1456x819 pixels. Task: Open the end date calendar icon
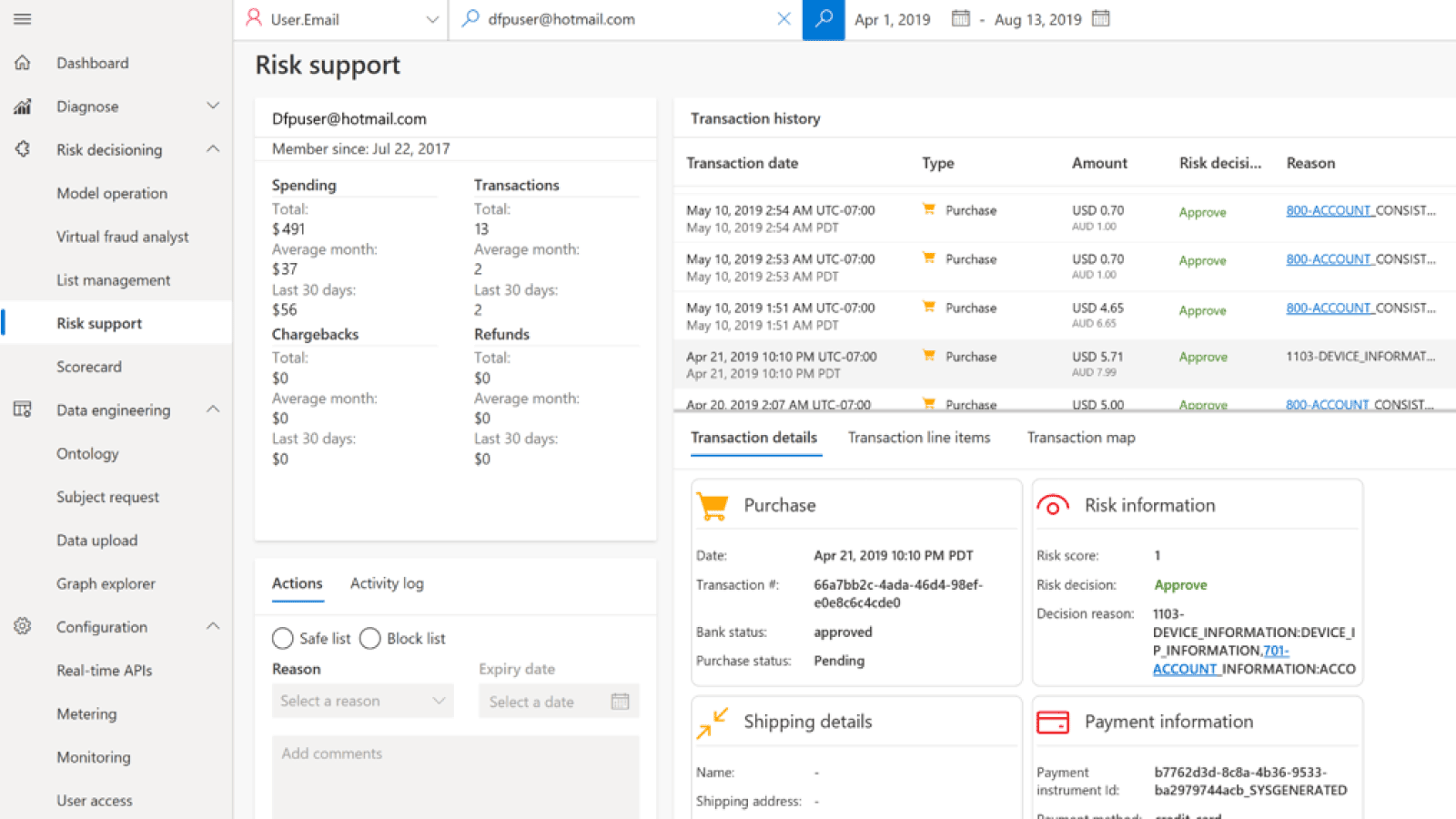tap(1100, 18)
